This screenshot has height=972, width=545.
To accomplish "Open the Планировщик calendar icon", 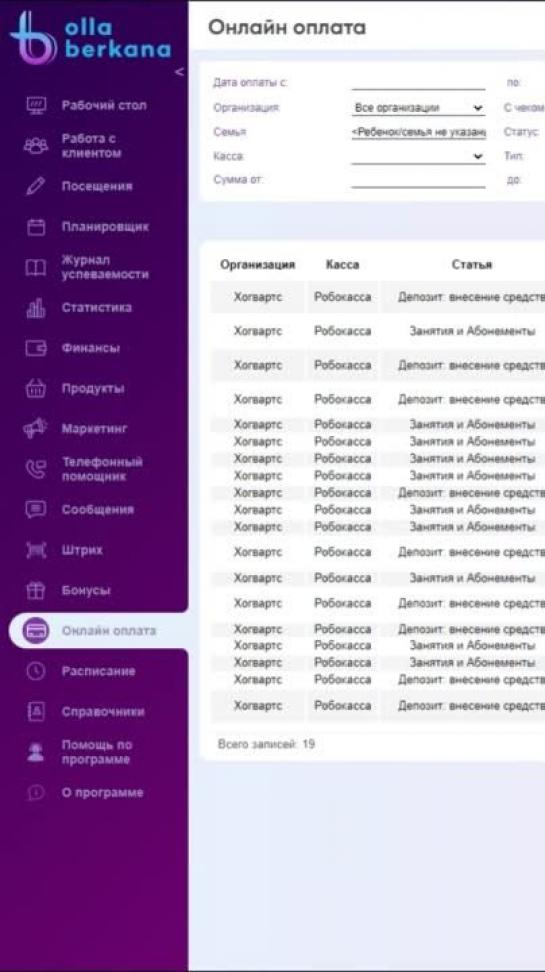I will click(32, 227).
